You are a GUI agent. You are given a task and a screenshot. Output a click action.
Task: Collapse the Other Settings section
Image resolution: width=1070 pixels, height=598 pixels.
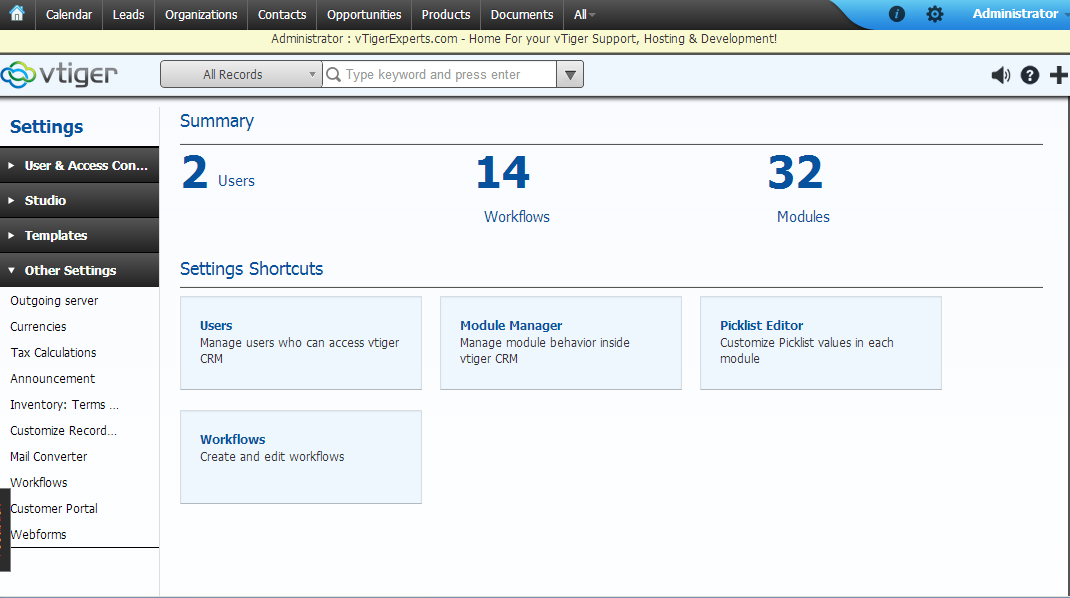(x=80, y=271)
